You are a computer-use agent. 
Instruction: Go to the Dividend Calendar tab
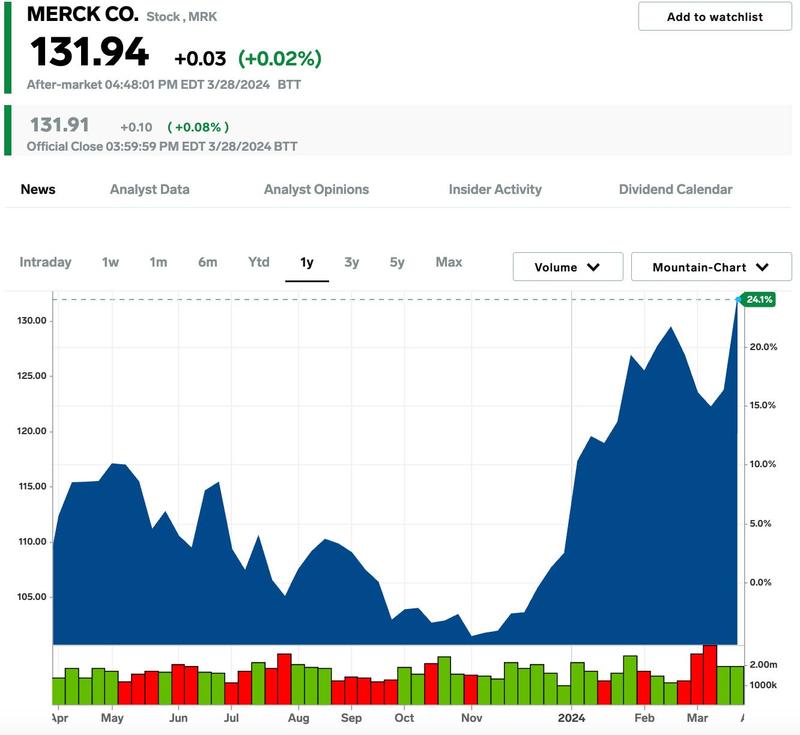[x=676, y=189]
